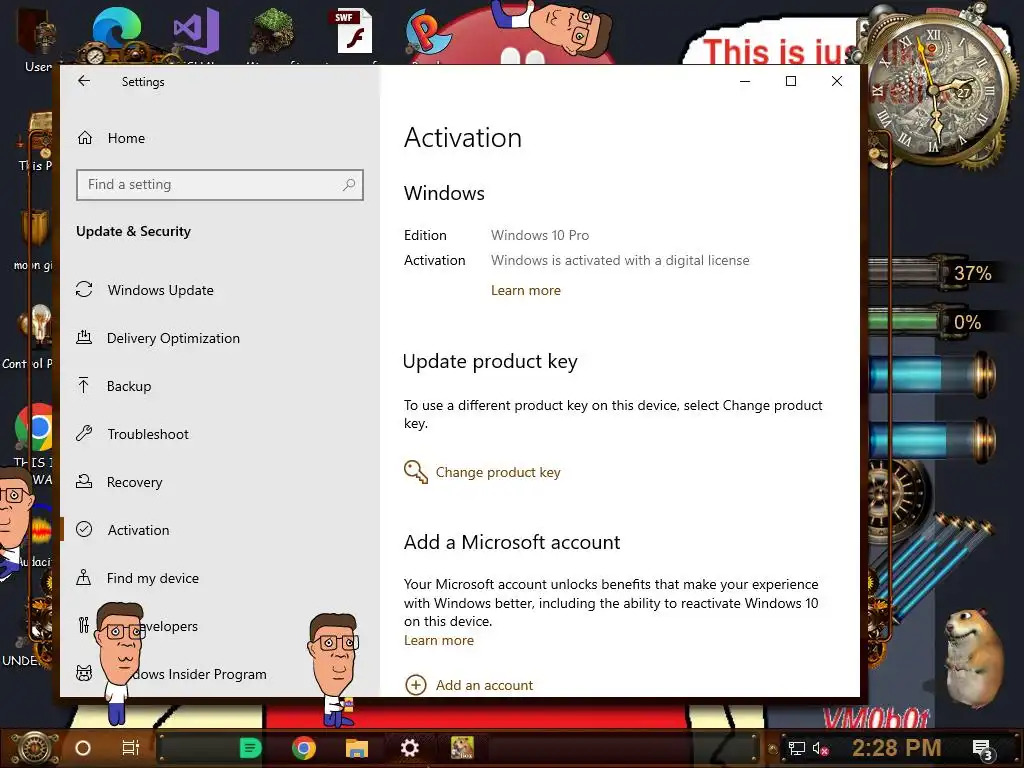Open the Action Center notifications icon

tap(983, 749)
